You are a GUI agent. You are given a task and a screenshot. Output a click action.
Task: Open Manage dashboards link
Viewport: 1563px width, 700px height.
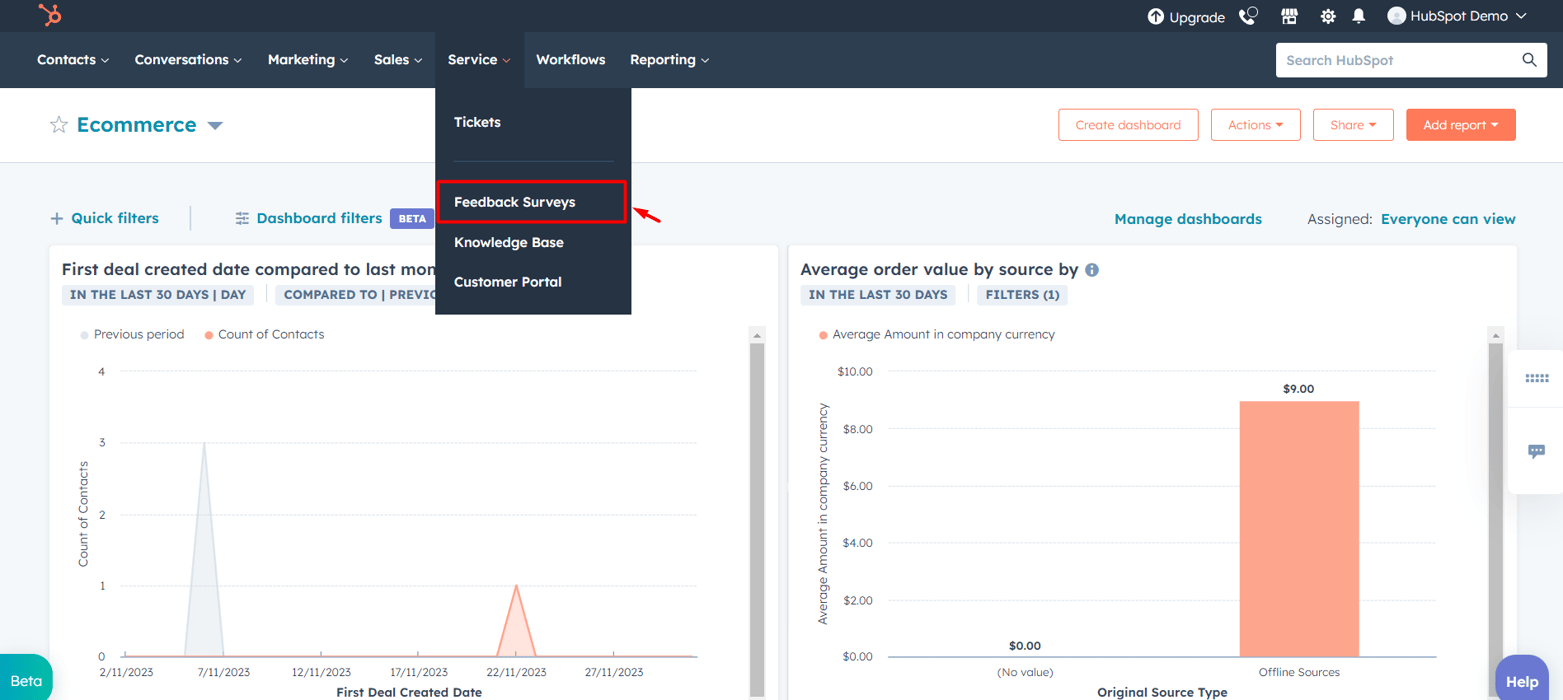pos(1188,218)
